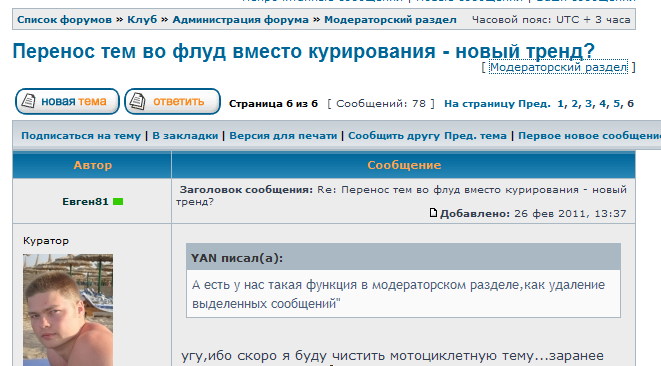
Task: Jump to page 3 of the topic
Action: (588, 104)
